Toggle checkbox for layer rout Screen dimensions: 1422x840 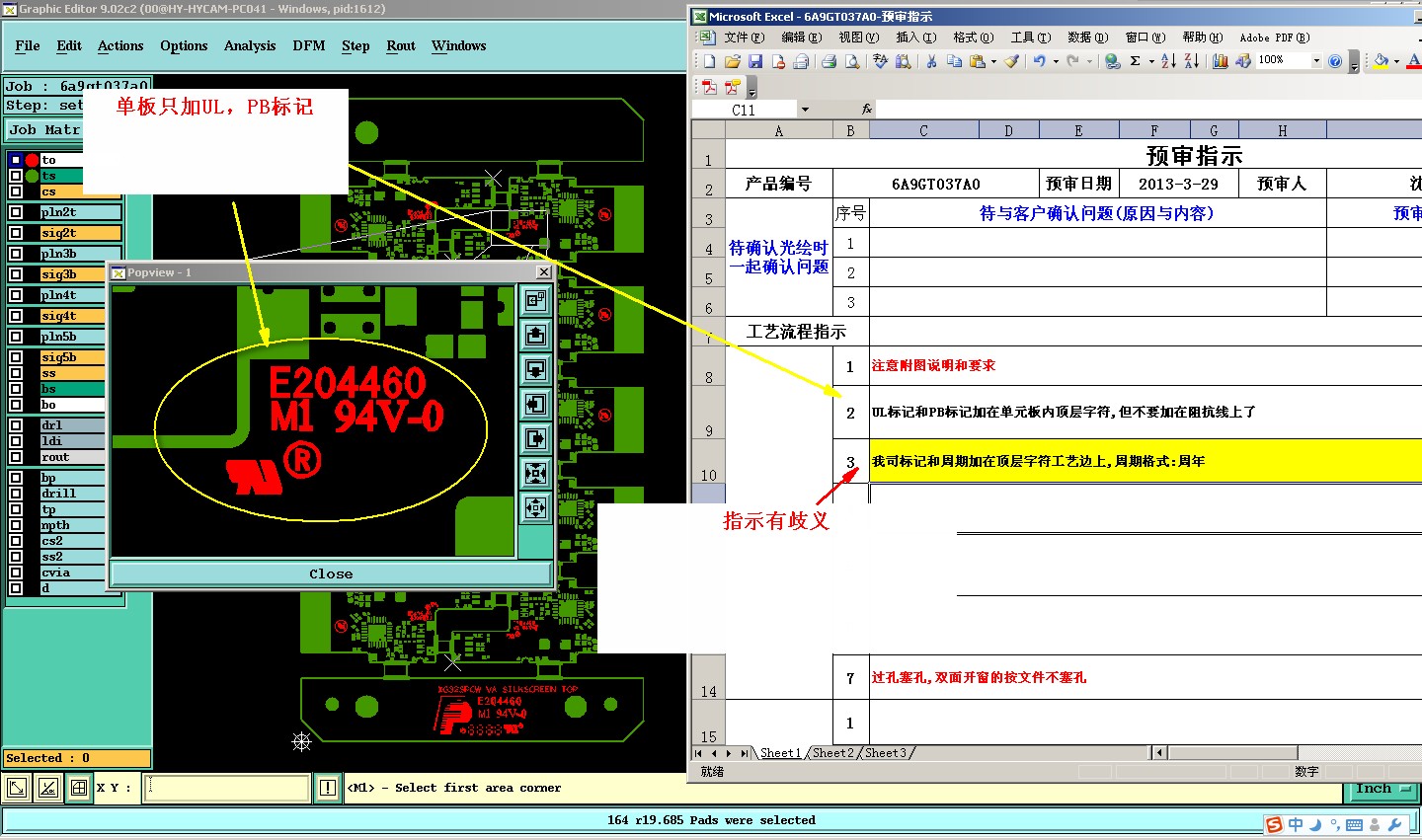tap(16, 457)
